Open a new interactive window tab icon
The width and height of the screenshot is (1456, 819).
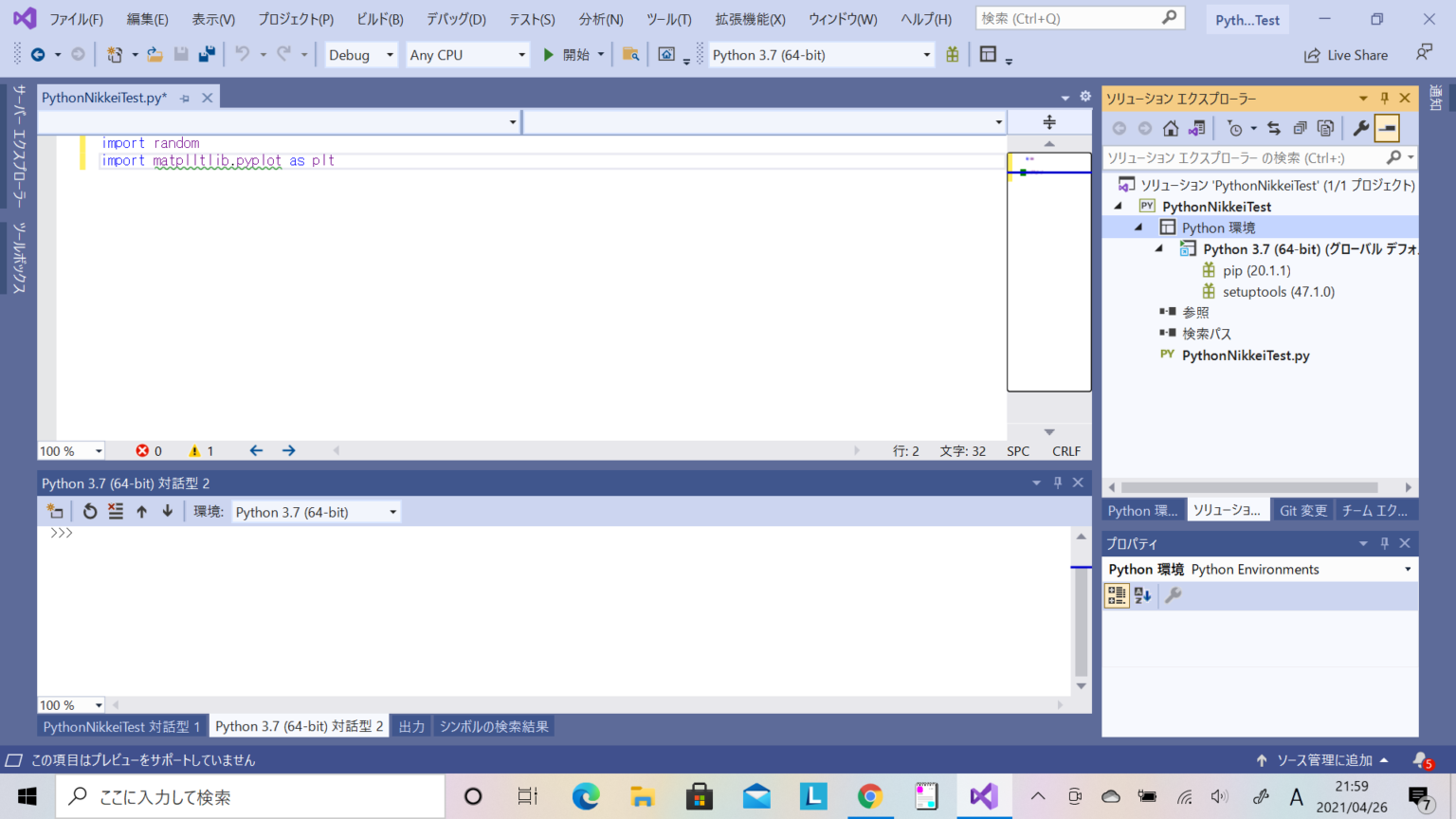[x=54, y=511]
